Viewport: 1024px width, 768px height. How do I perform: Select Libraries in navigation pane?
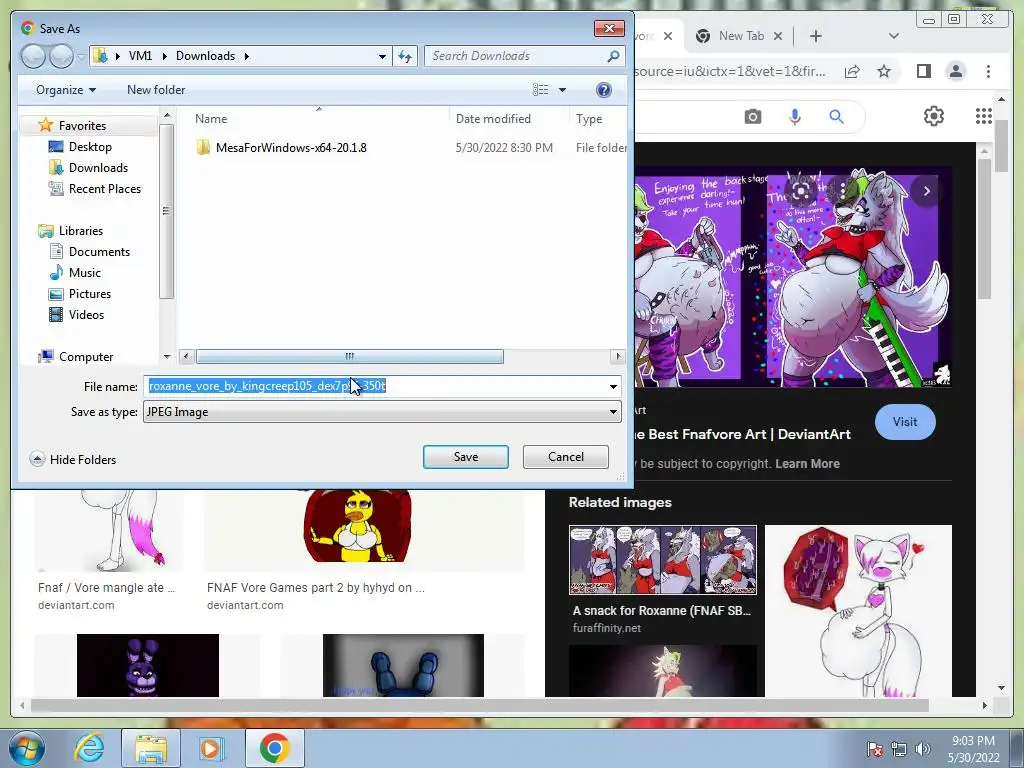pyautogui.click(x=80, y=231)
